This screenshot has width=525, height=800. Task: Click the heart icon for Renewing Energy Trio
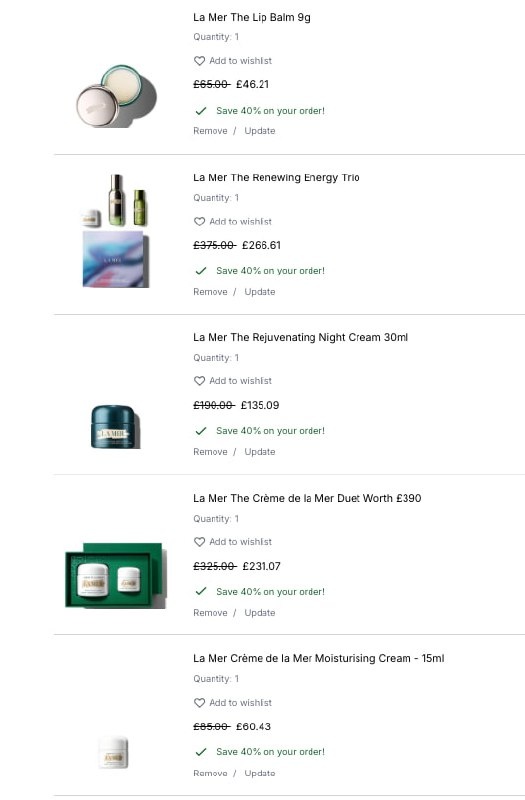[x=199, y=221]
